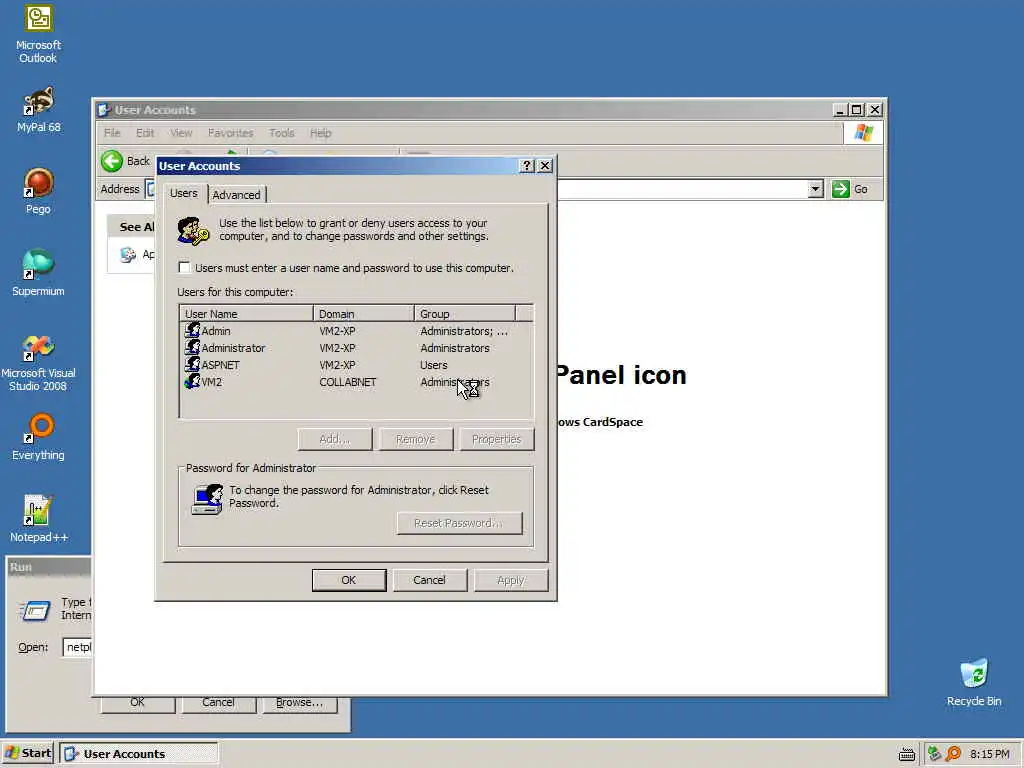
Task: Select the Users tab
Action: (x=184, y=193)
